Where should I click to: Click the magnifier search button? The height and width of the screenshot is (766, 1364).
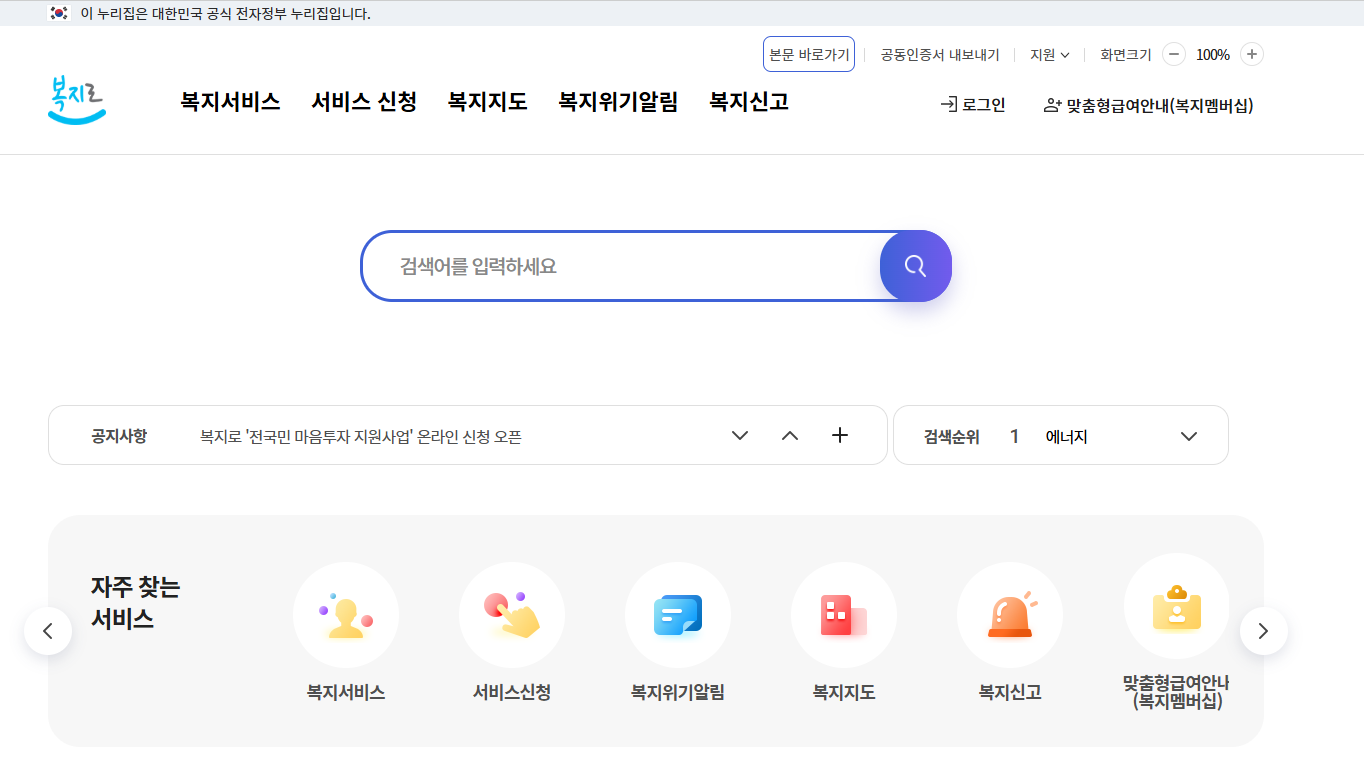pyautogui.click(x=916, y=266)
